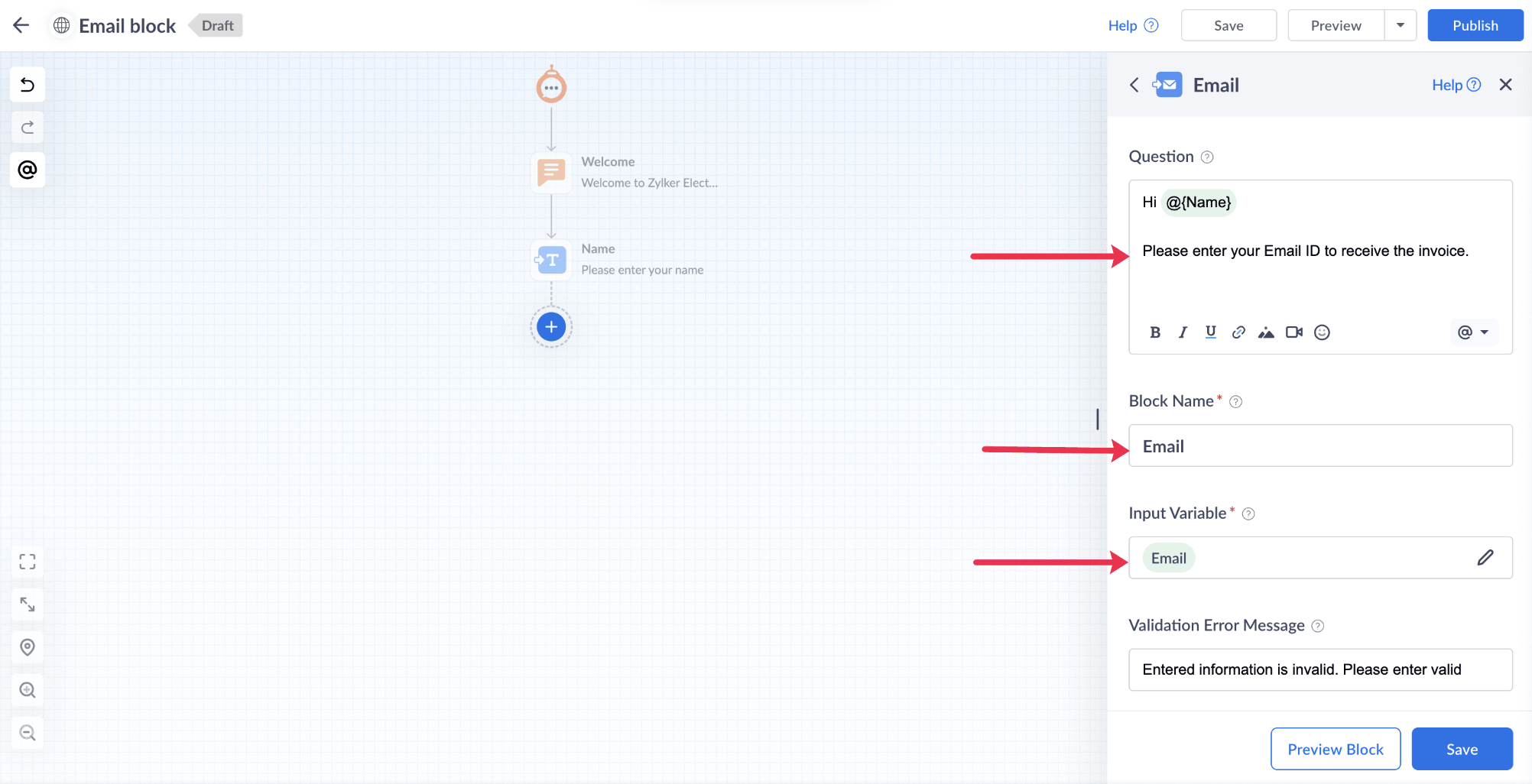Click the Validation Error Message field

pyautogui.click(x=1320, y=669)
